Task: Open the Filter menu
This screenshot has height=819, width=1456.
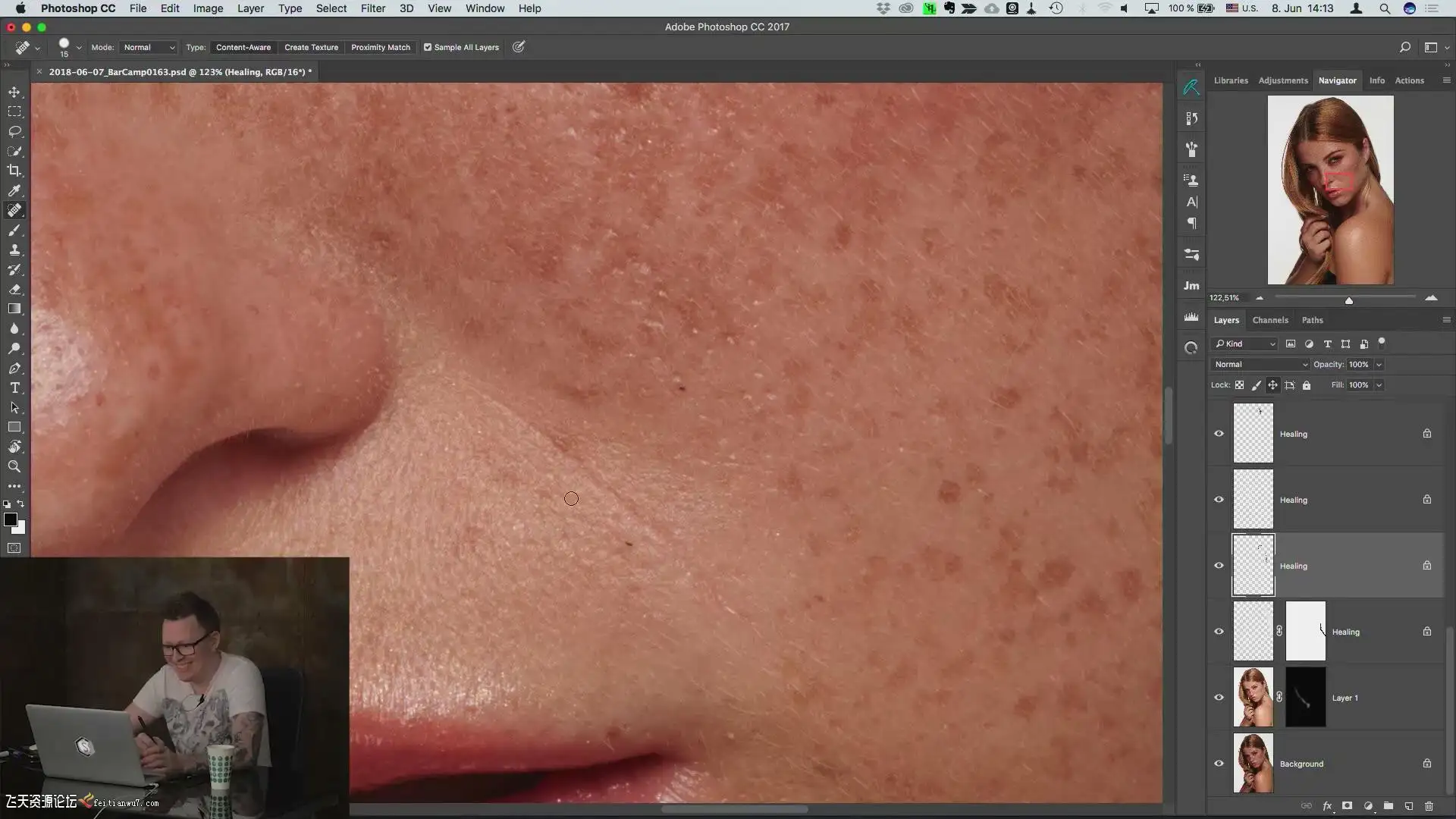Action: click(372, 8)
